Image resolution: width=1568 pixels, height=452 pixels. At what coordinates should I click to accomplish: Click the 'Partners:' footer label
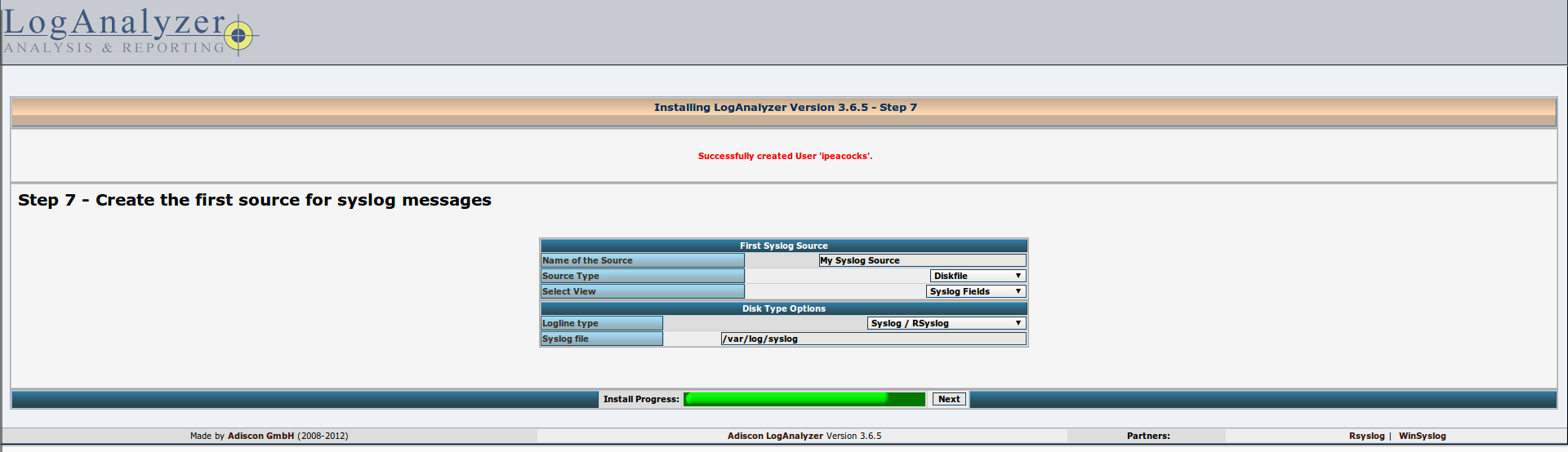(x=1148, y=436)
